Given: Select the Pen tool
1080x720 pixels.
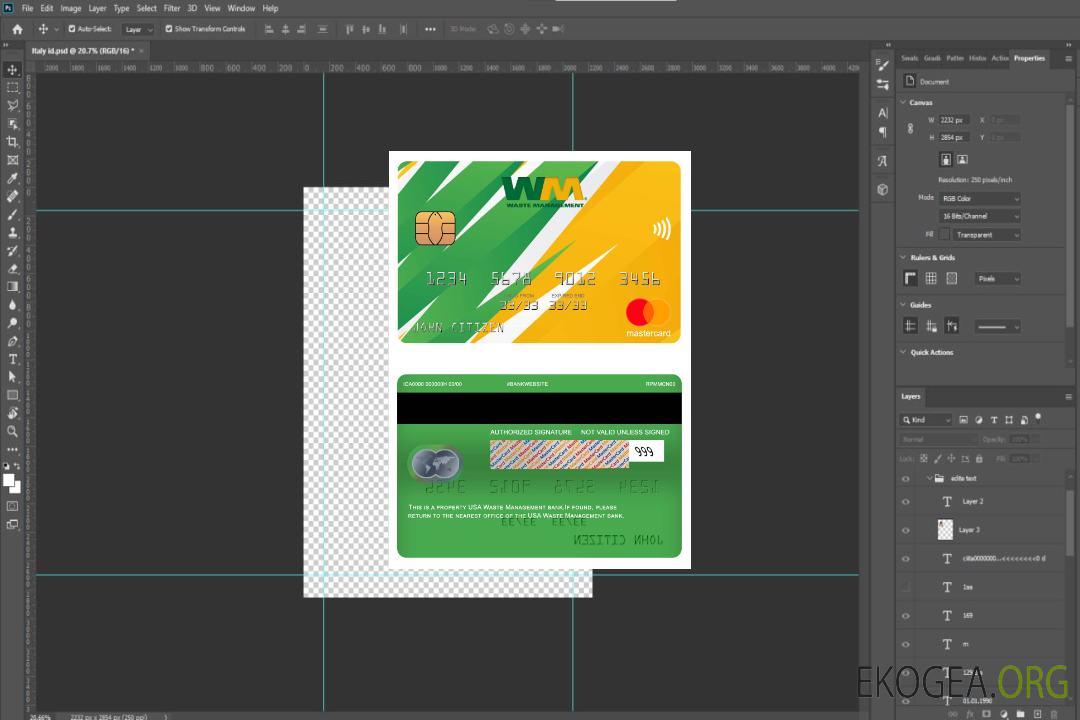Looking at the screenshot, I should 12,341.
